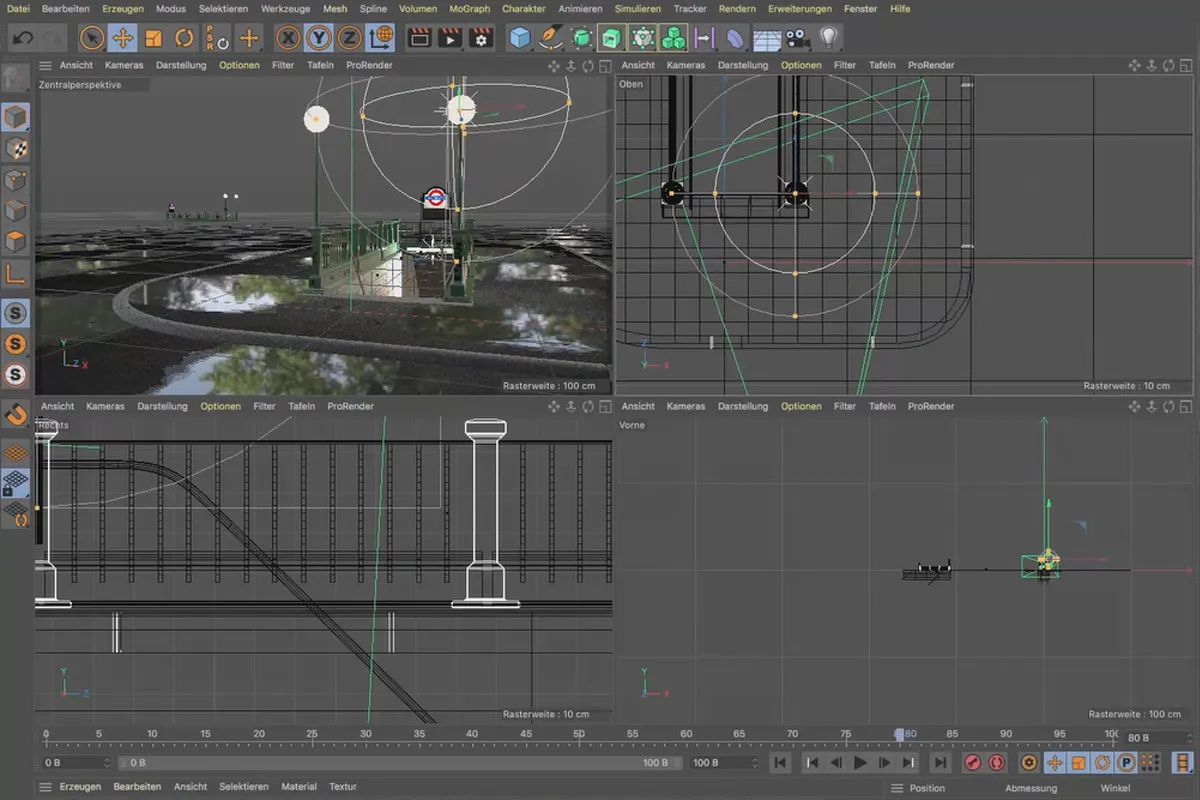Image resolution: width=1200 pixels, height=800 pixels.
Task: Click the 0 B start frame field
Action: (x=74, y=763)
